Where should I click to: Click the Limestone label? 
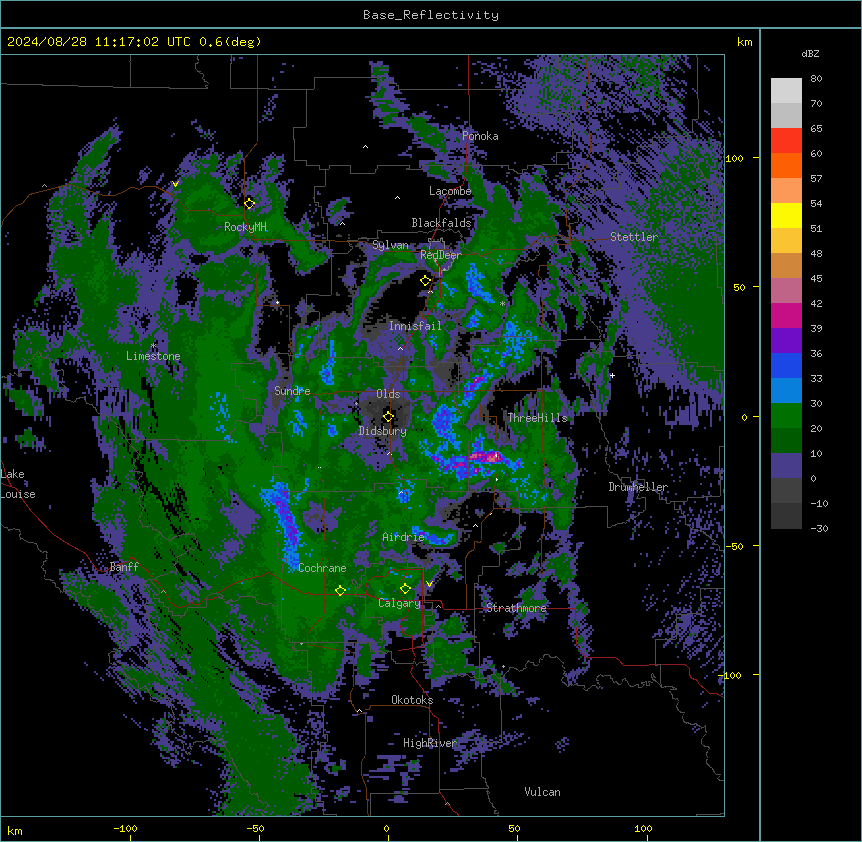(153, 356)
